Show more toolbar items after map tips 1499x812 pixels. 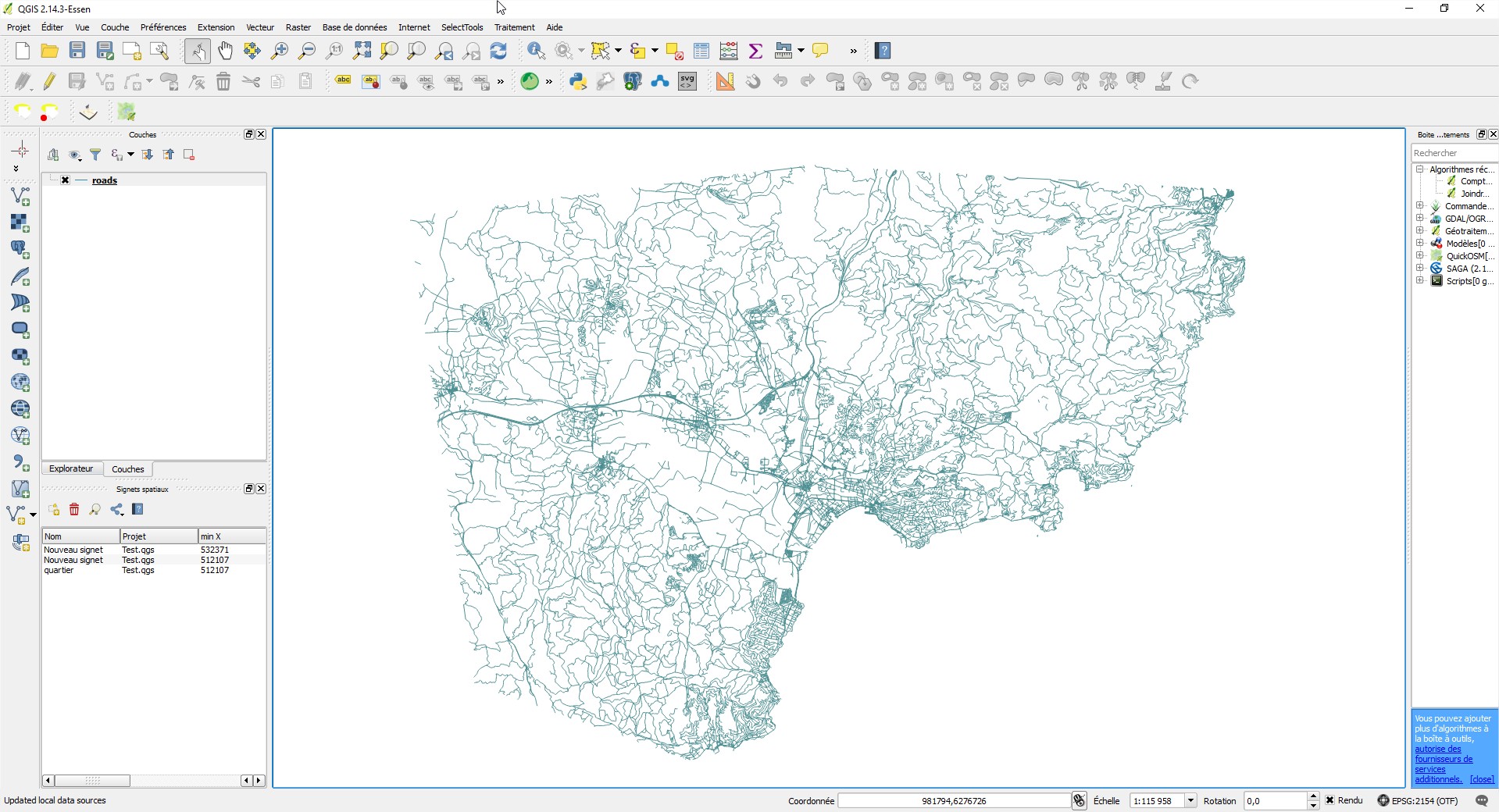click(854, 51)
